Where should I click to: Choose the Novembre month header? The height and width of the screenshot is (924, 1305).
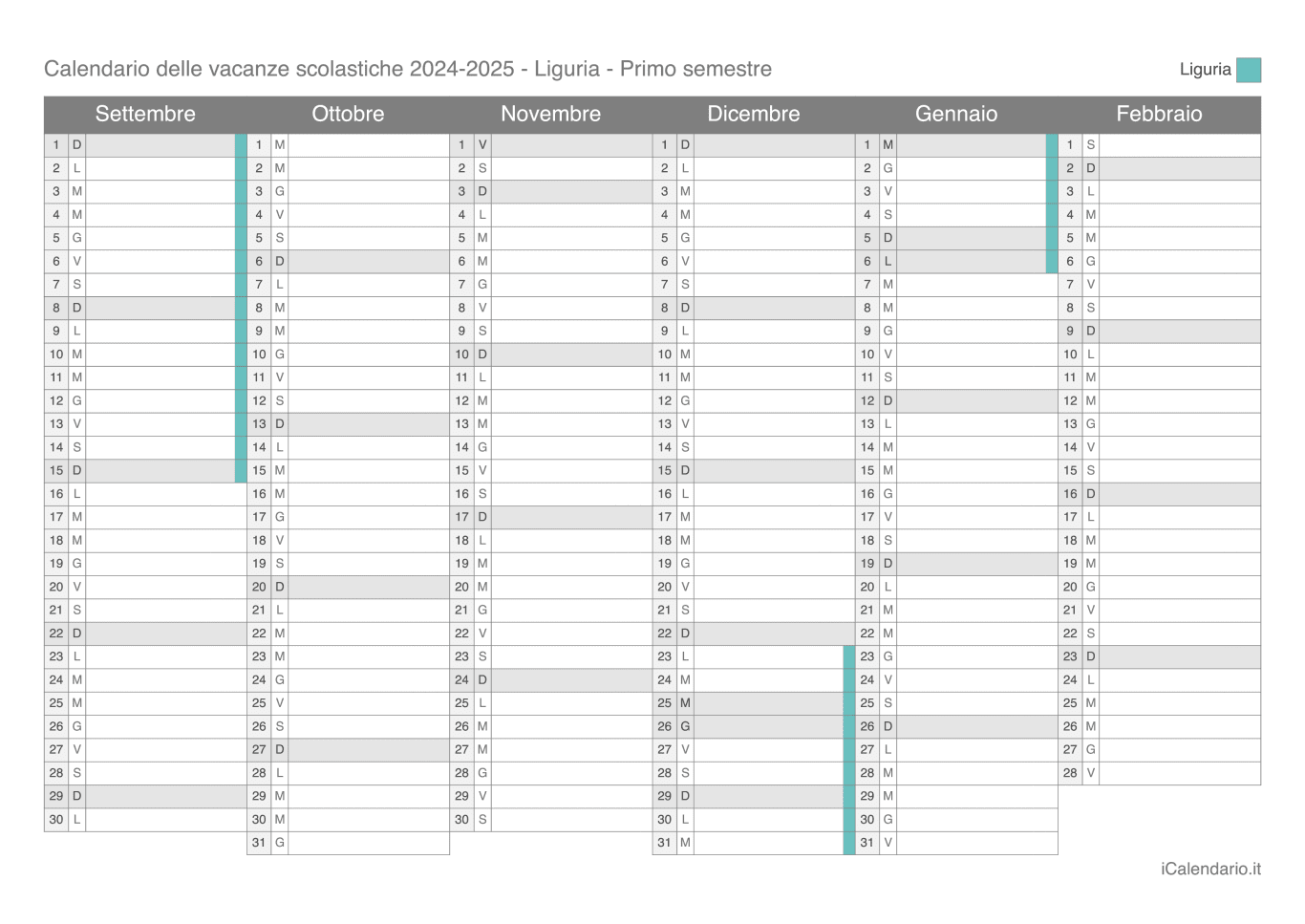coord(550,114)
